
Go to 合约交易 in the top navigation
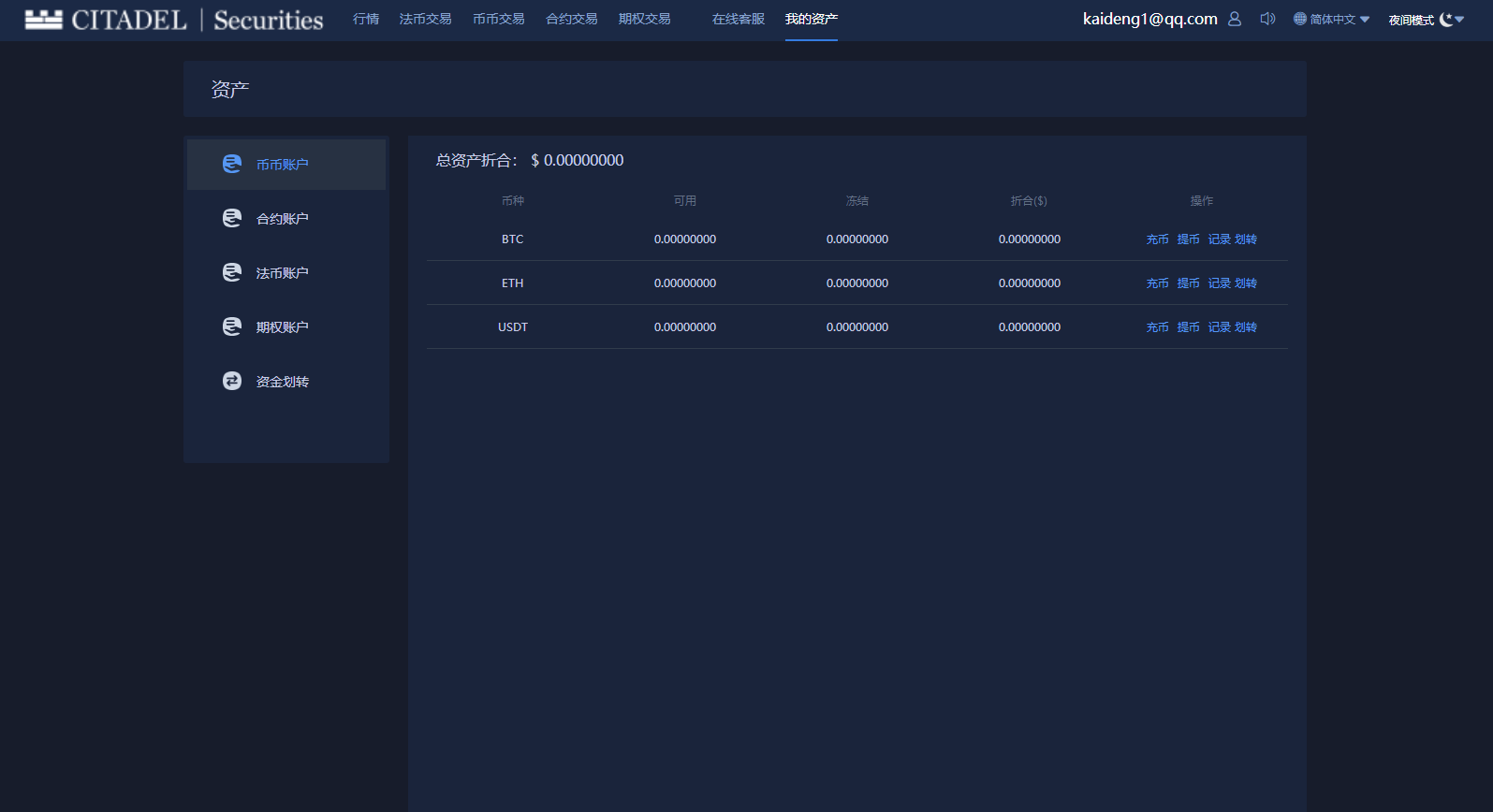click(x=572, y=19)
